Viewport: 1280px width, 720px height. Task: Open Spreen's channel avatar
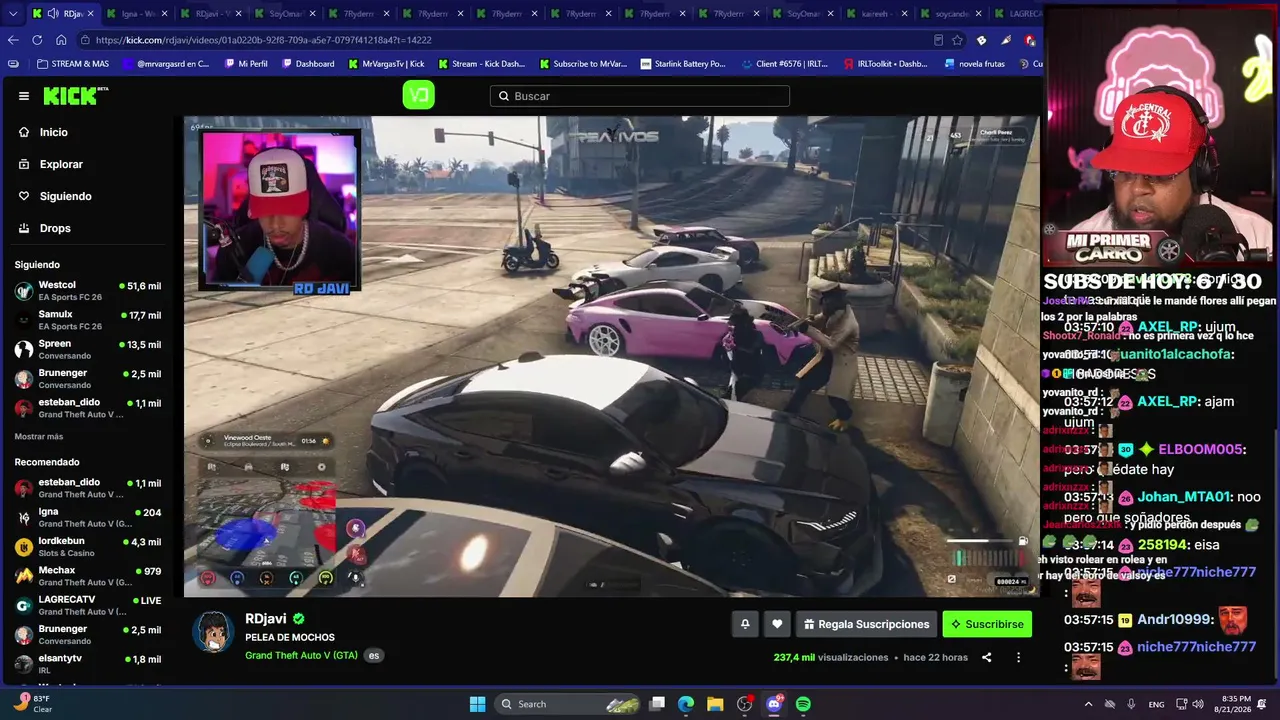pyautogui.click(x=24, y=350)
